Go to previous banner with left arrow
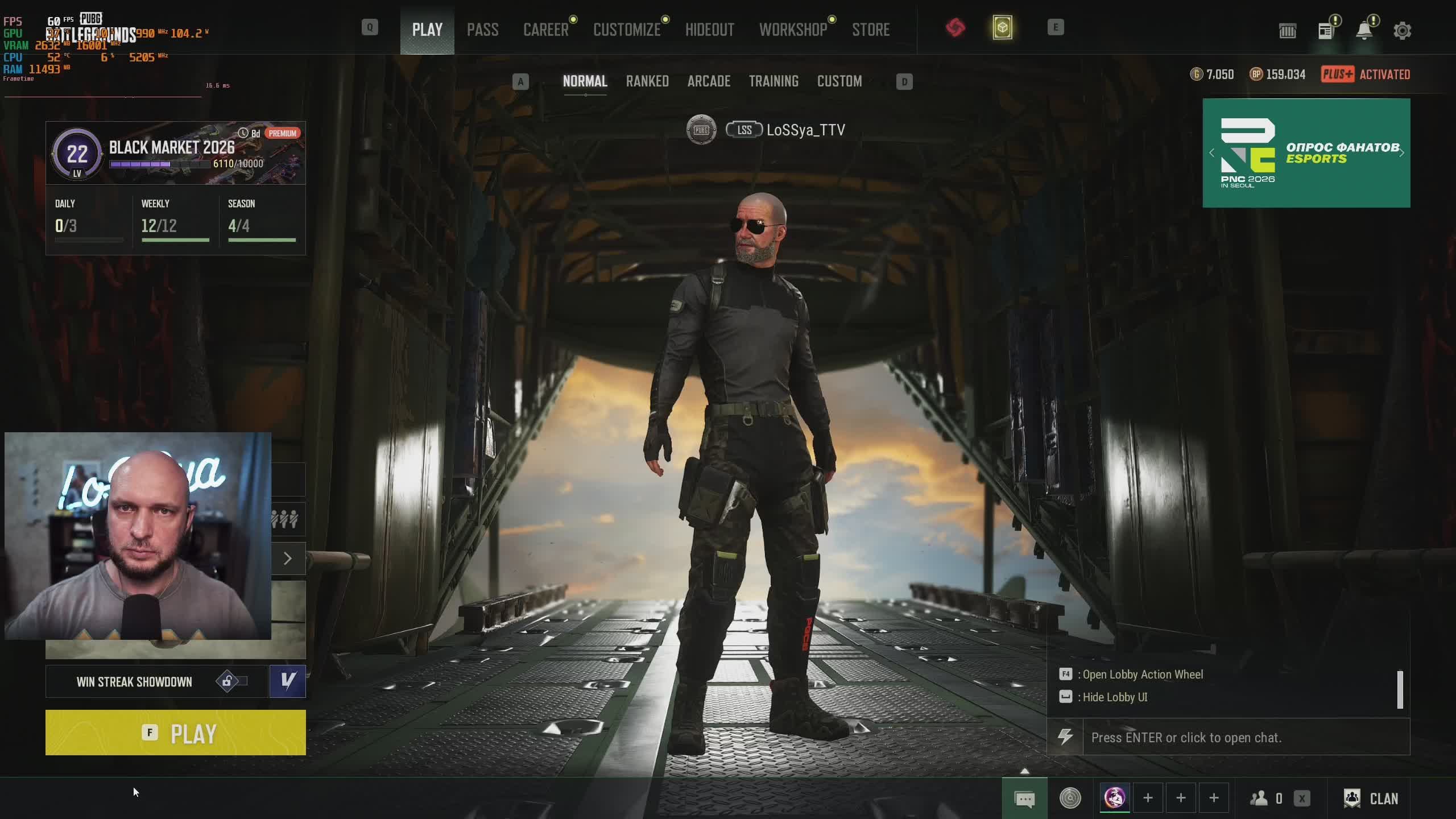The height and width of the screenshot is (819, 1456). click(1211, 153)
